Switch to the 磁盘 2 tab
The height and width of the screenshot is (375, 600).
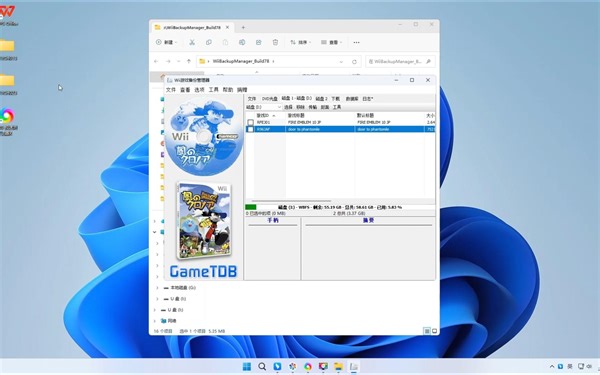click(321, 99)
